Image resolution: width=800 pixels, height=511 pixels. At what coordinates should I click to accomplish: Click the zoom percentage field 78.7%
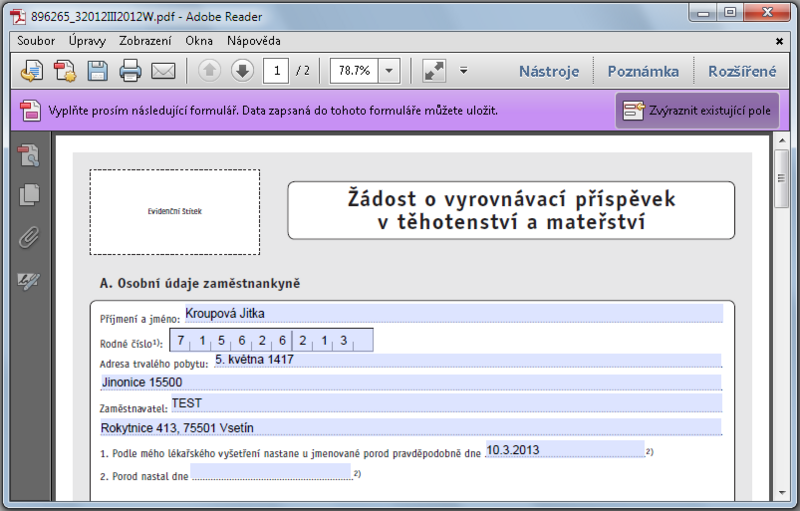point(354,71)
